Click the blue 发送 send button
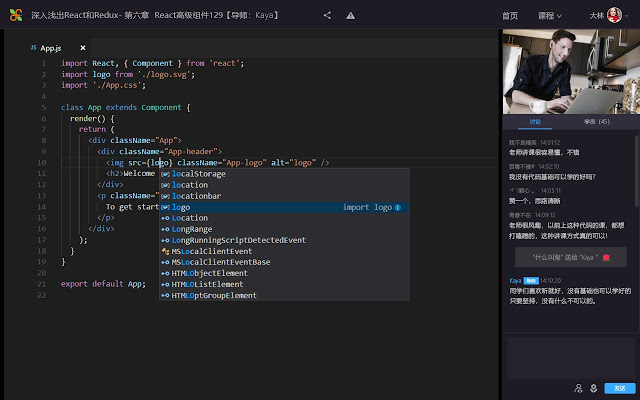This screenshot has width=640, height=400. [x=620, y=388]
